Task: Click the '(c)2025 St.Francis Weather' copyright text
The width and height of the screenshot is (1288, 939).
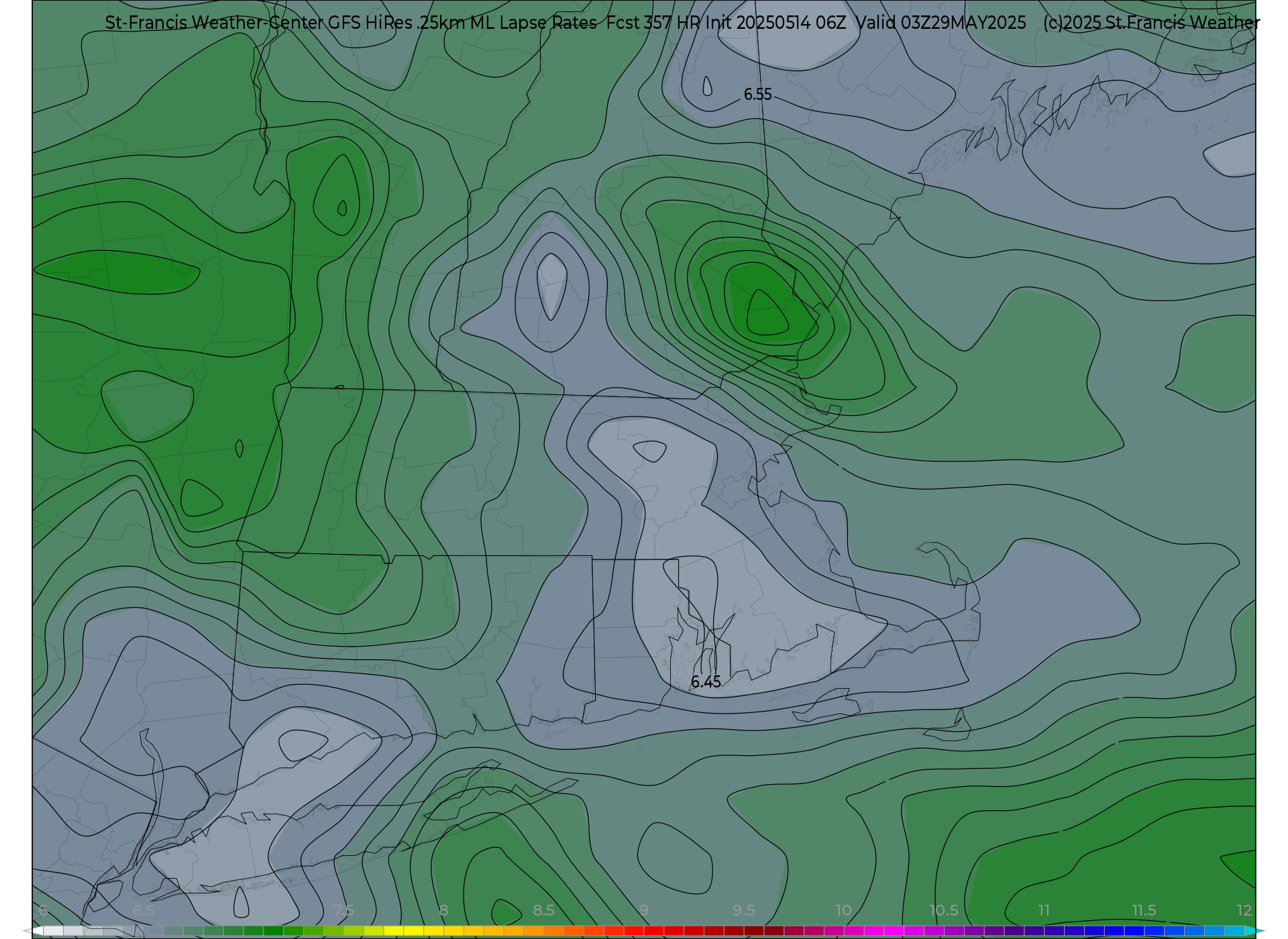Action: 1151,23
